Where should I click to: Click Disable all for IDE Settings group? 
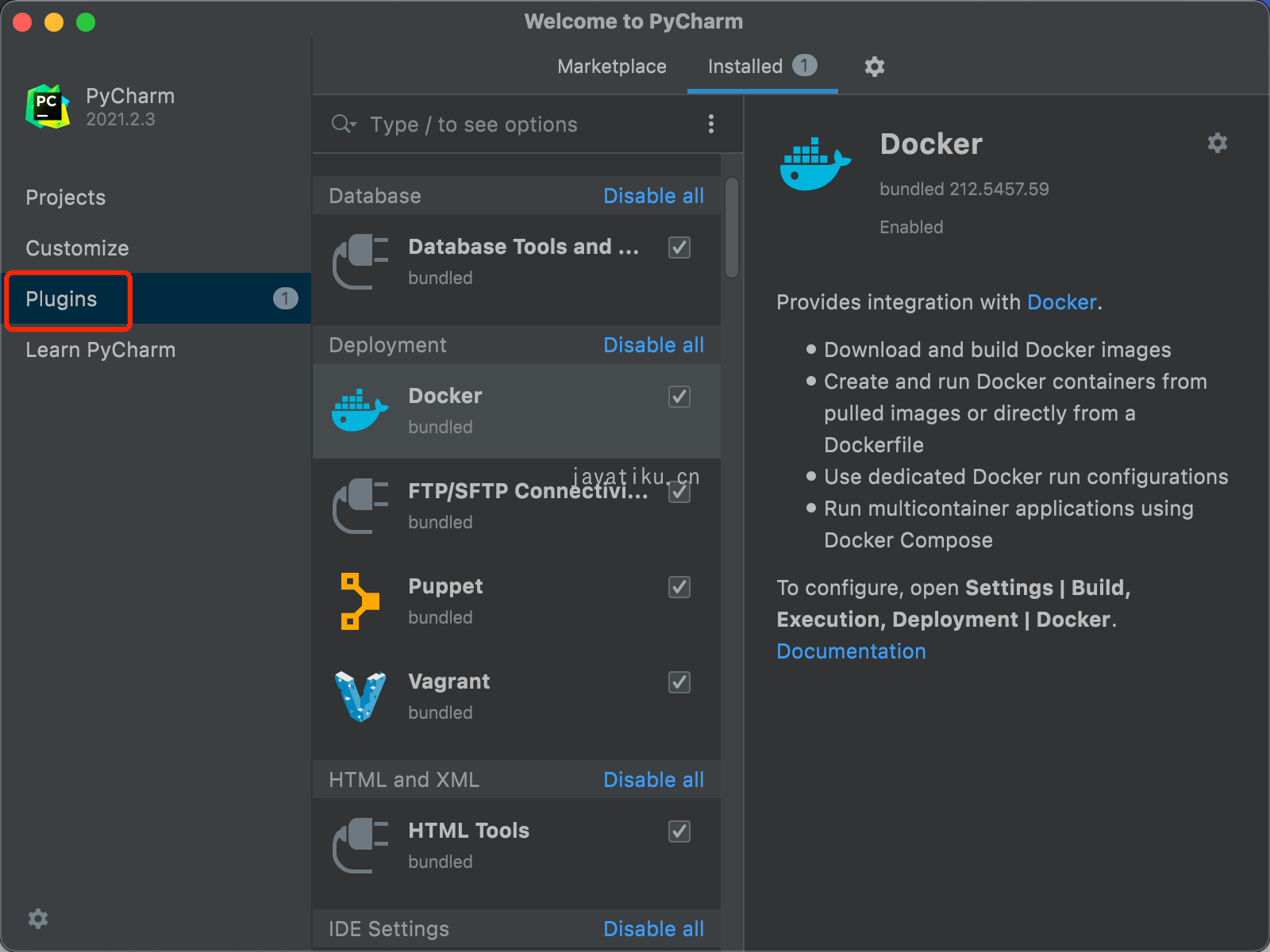click(653, 929)
